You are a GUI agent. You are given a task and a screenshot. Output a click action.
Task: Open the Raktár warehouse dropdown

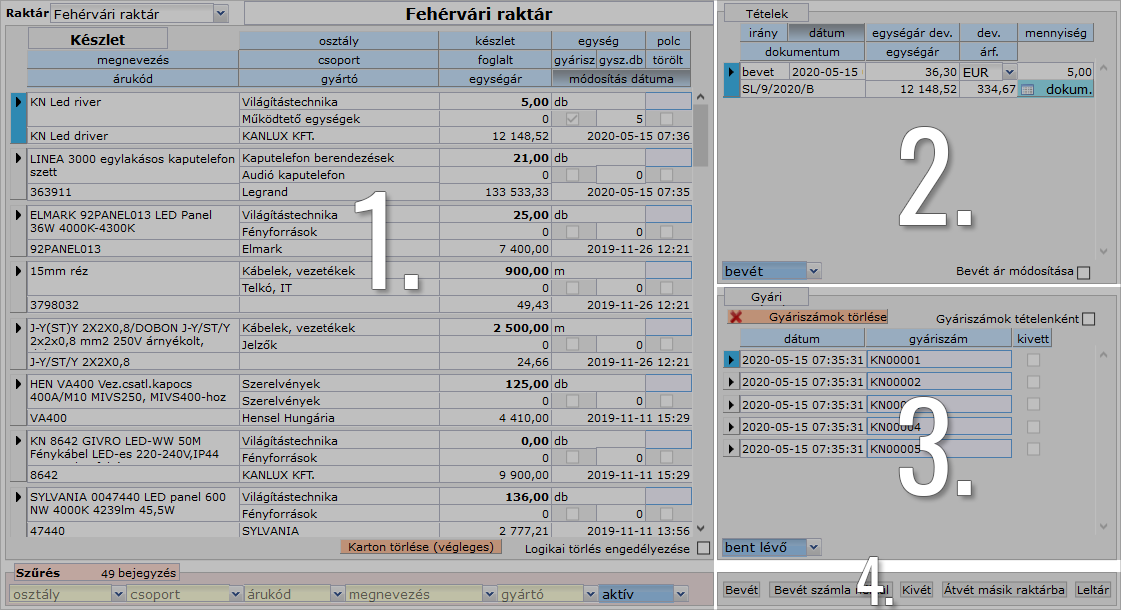click(221, 14)
